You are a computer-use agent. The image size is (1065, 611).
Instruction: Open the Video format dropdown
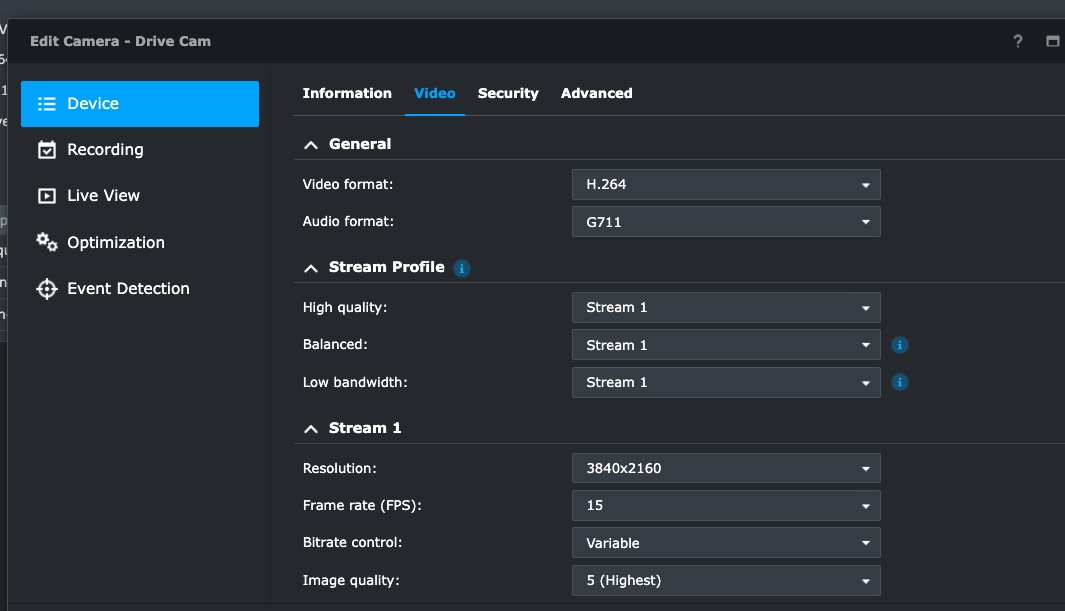click(x=726, y=184)
